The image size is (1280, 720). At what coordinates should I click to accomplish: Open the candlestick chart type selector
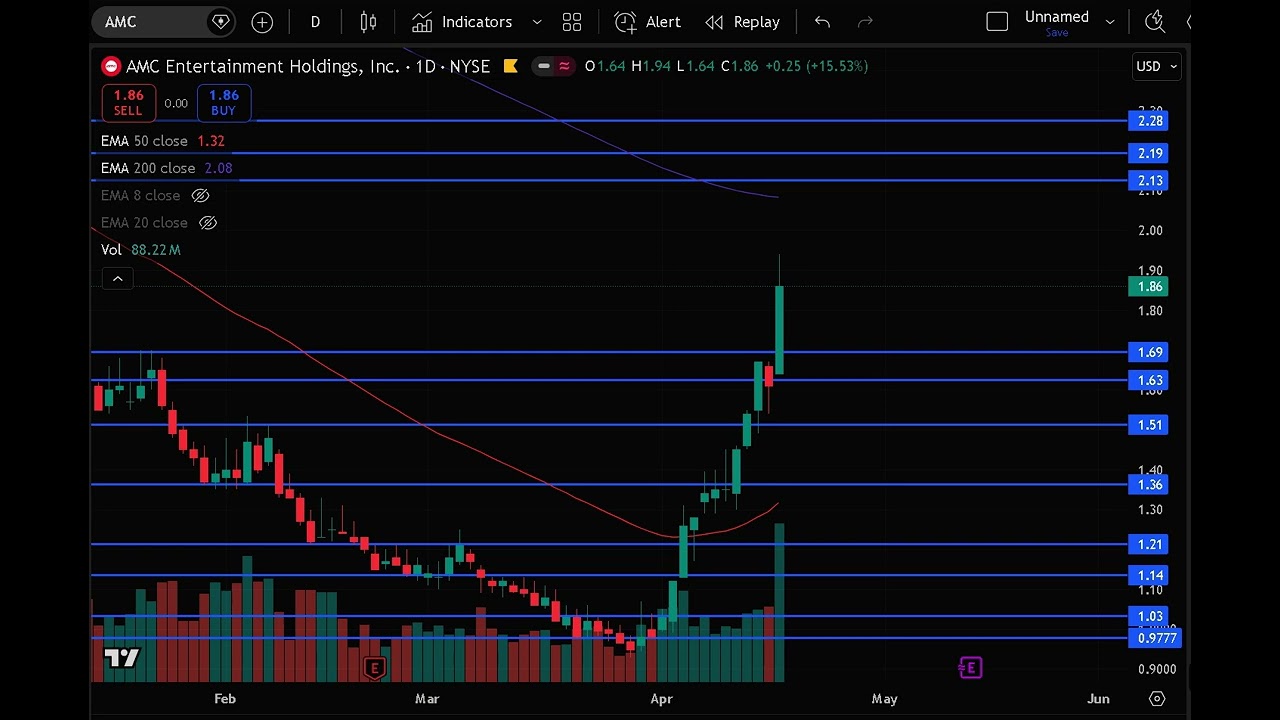pos(368,21)
